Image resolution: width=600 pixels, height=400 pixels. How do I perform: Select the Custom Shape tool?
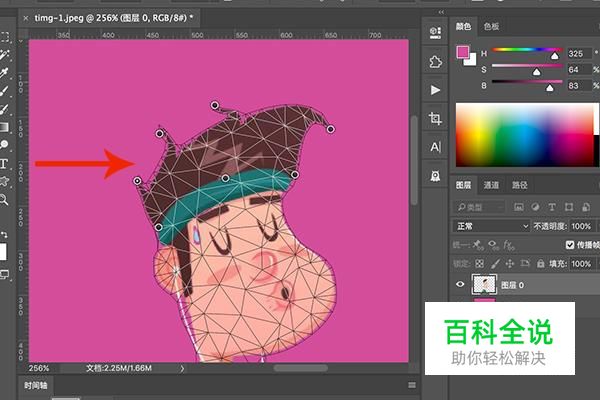[x=5, y=181]
